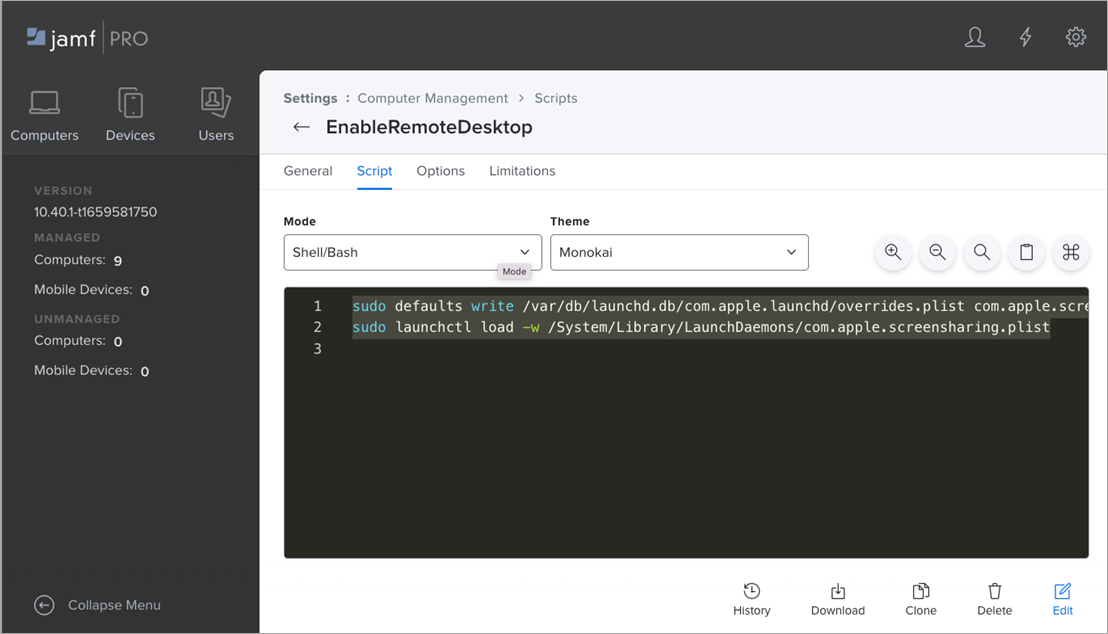Click the Settings breadcrumb
This screenshot has height=634, width=1108.
click(310, 98)
